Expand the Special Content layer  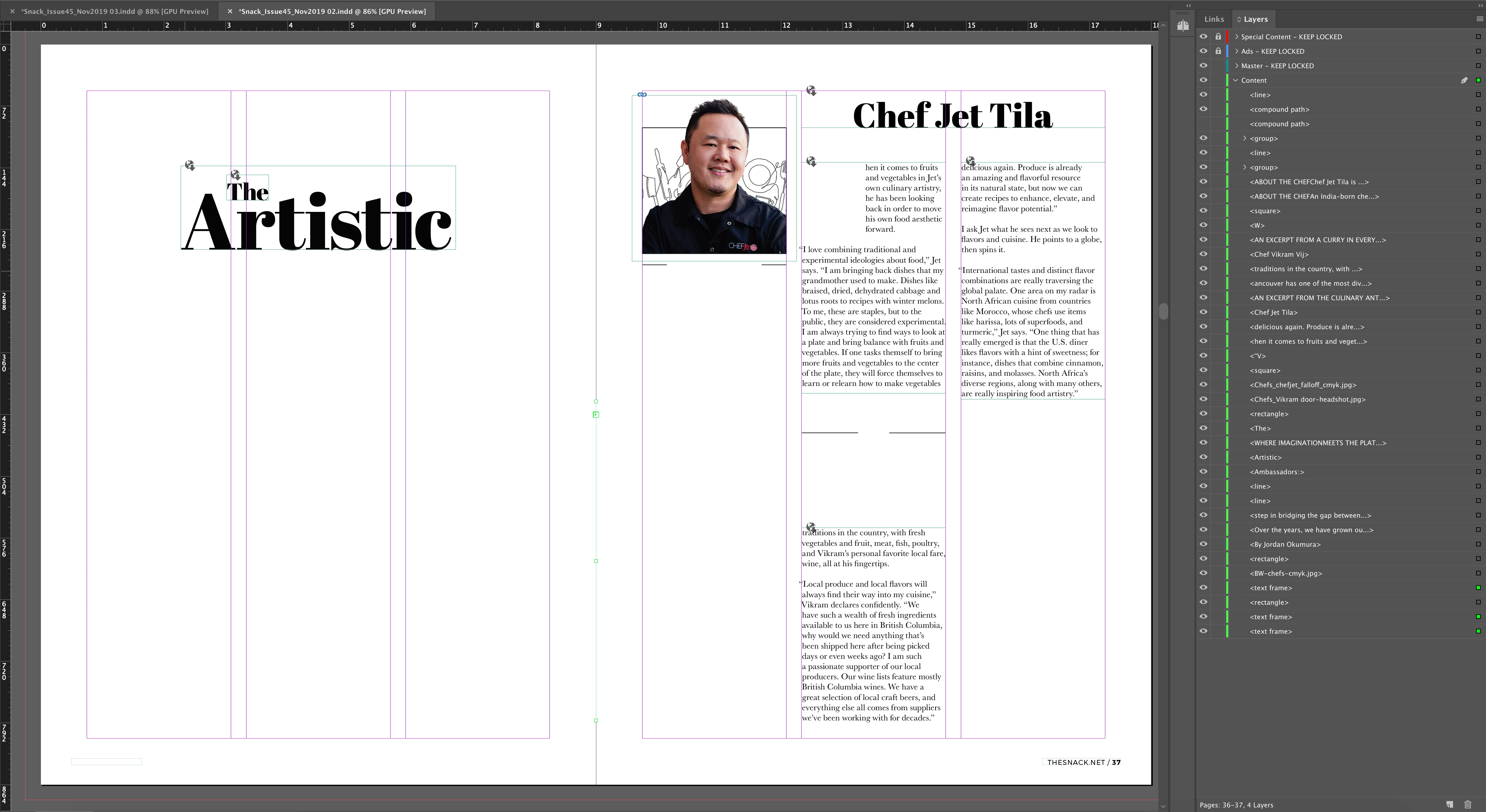click(x=1236, y=36)
